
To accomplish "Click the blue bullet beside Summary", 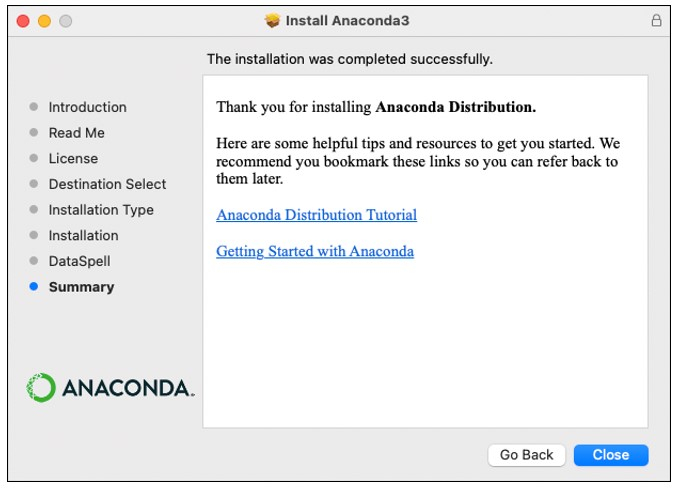I will pos(34,287).
